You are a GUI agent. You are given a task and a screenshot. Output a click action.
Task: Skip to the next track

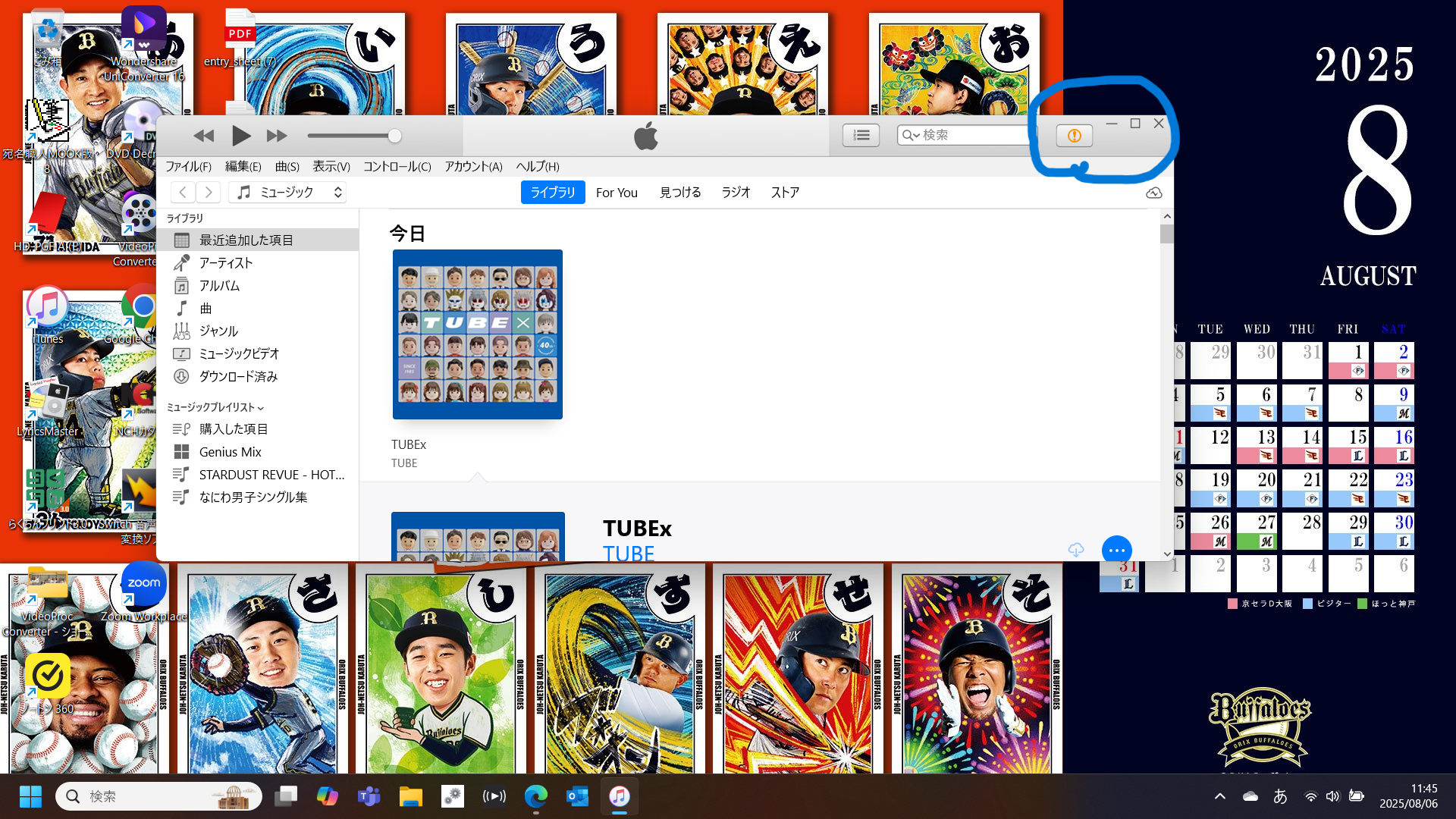(x=277, y=136)
